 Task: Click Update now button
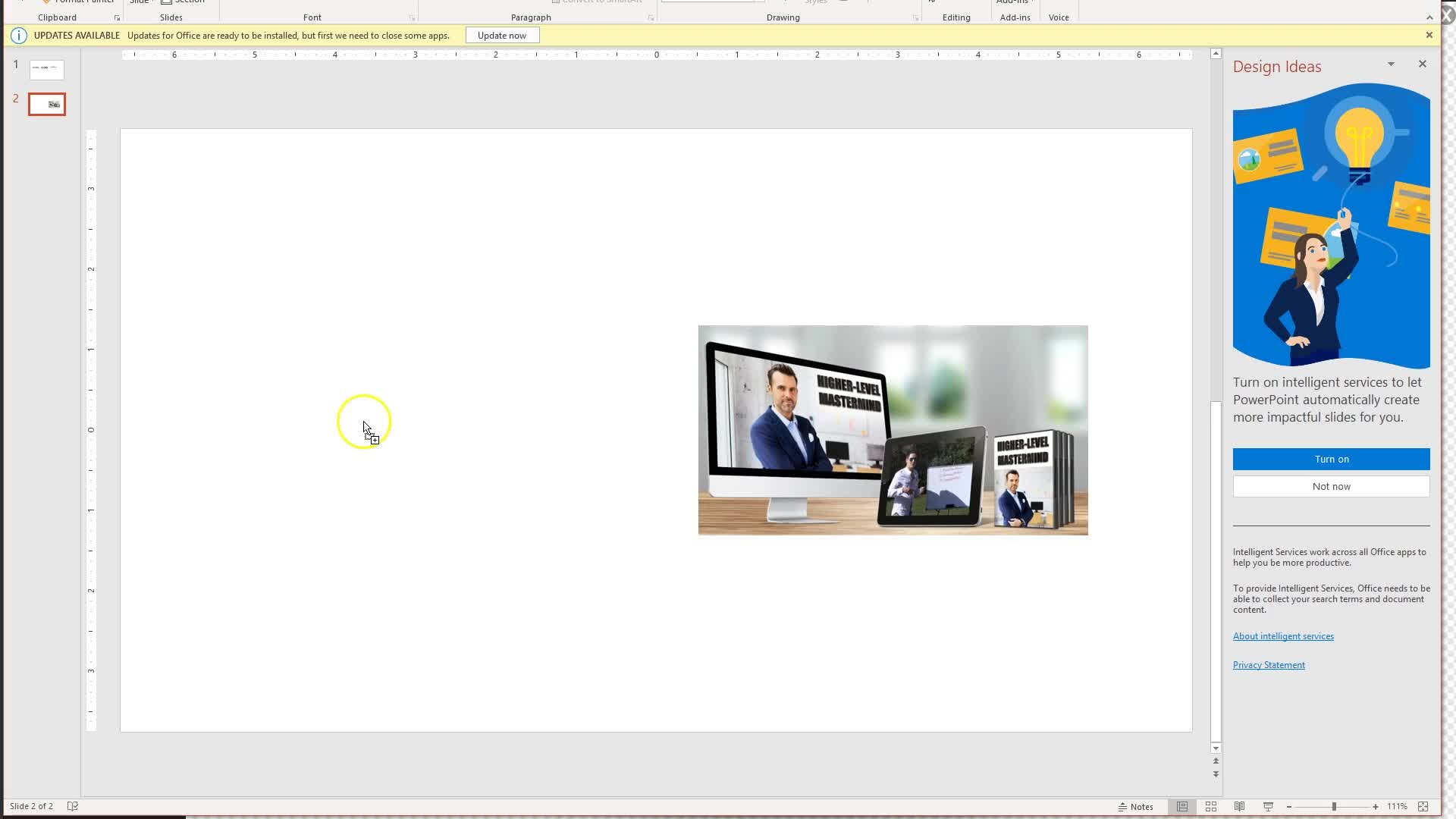click(x=502, y=36)
